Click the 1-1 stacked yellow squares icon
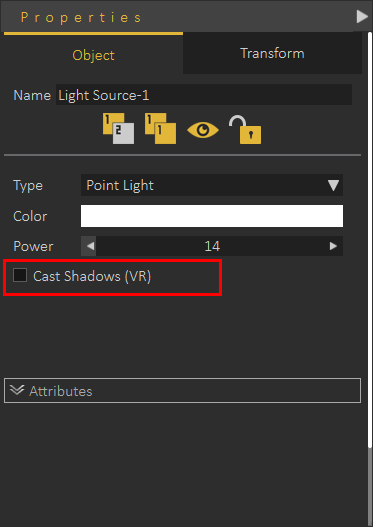 point(160,128)
